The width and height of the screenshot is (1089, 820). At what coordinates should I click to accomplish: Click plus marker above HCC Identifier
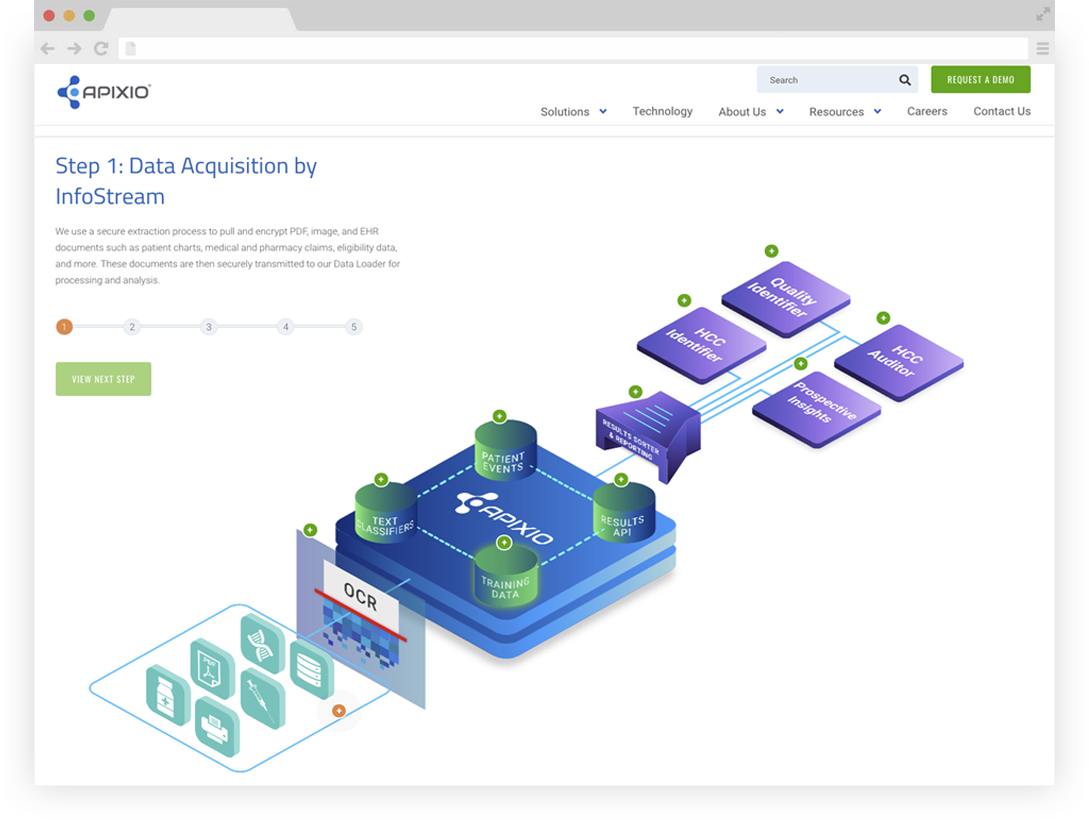click(x=684, y=300)
